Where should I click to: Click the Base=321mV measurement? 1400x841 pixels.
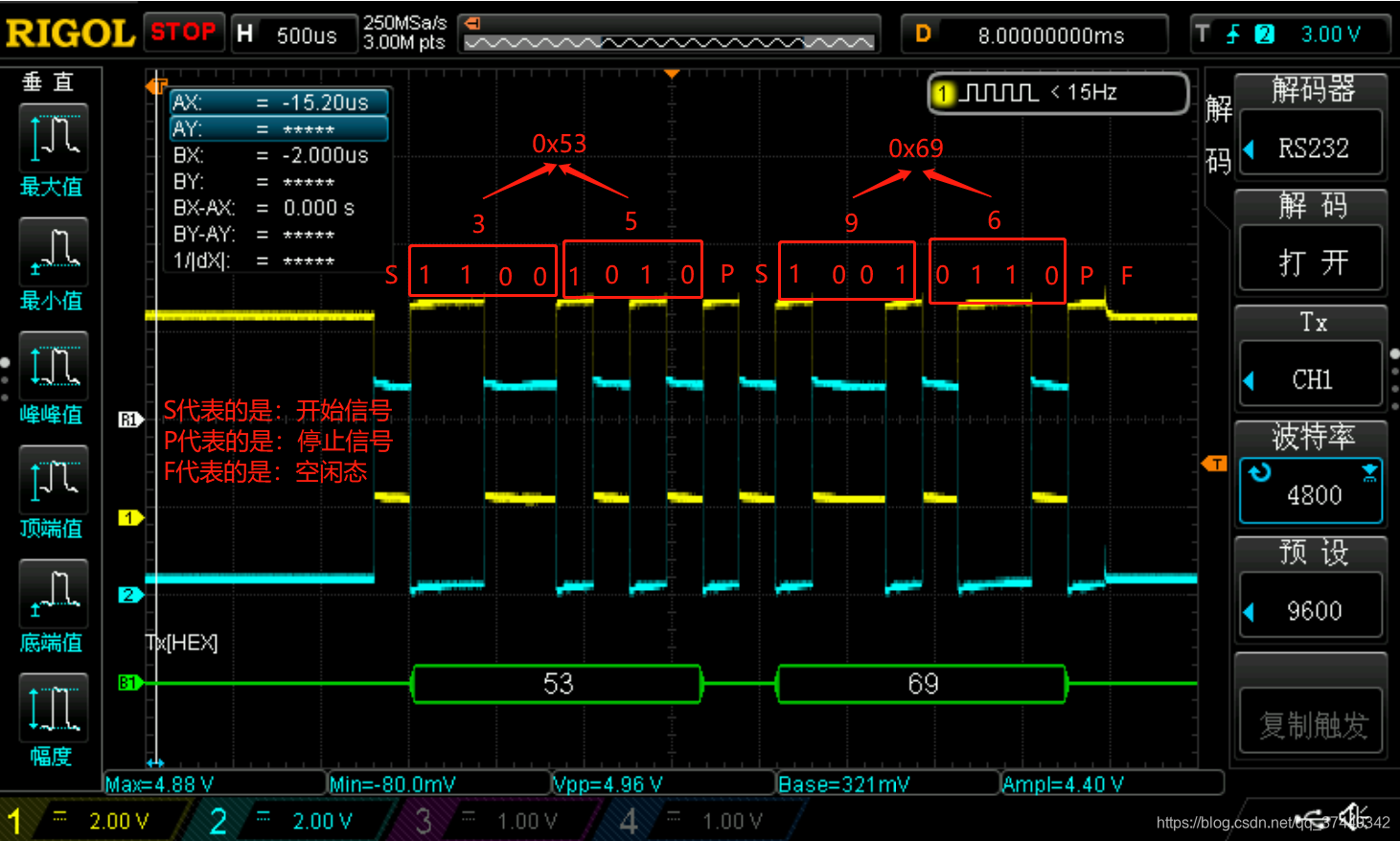coord(887,784)
